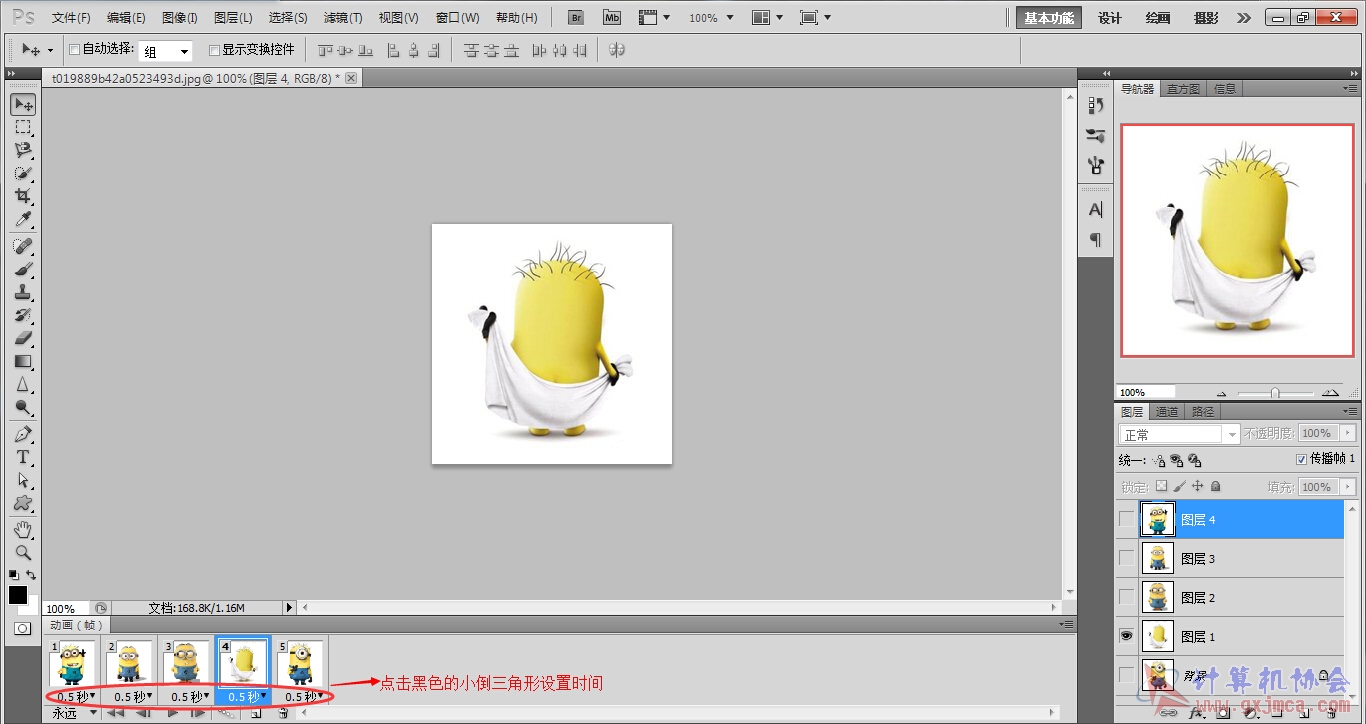Switch to the 设计 workspace
1366x724 pixels.
(1110, 18)
